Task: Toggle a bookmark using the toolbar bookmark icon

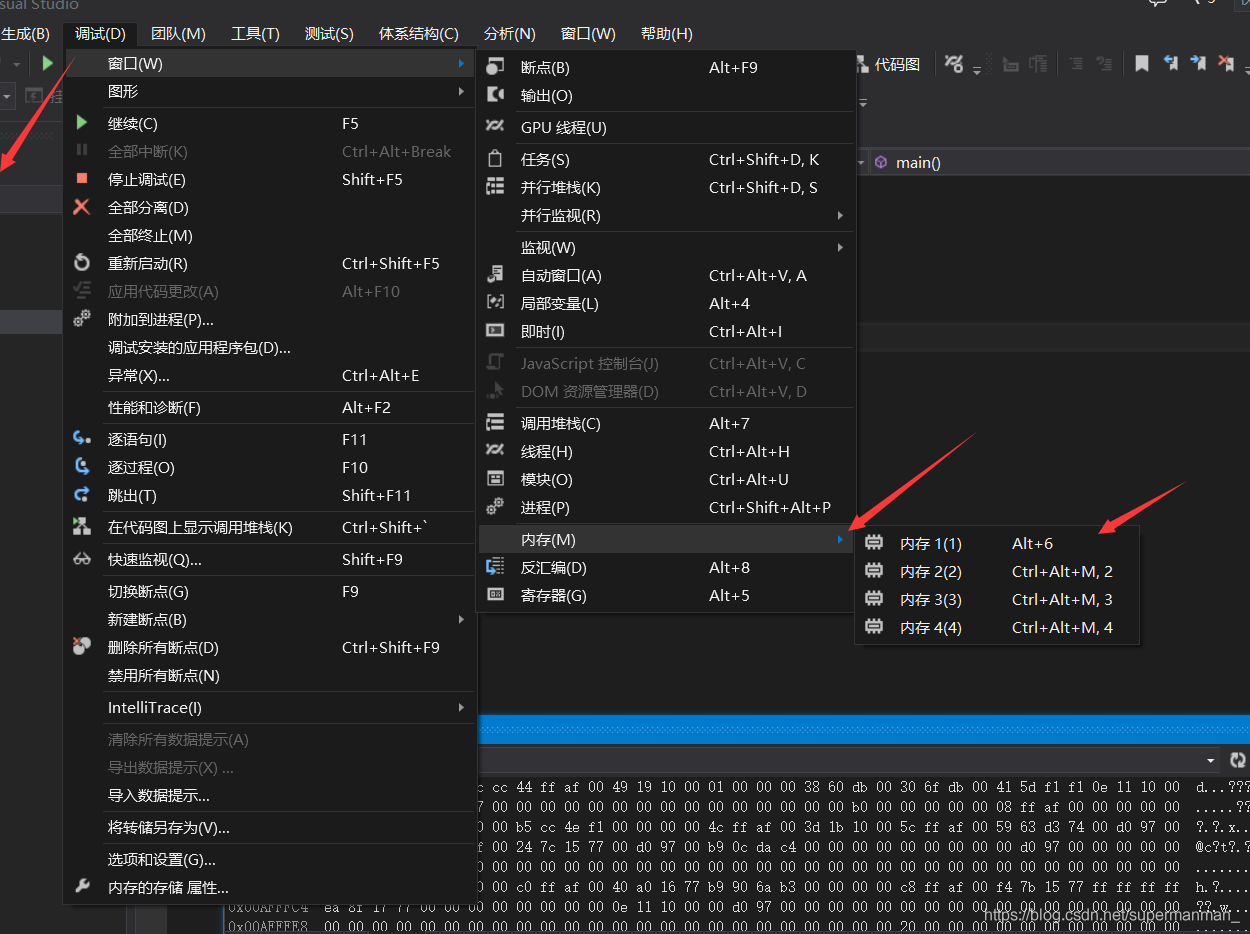Action: [x=1141, y=64]
